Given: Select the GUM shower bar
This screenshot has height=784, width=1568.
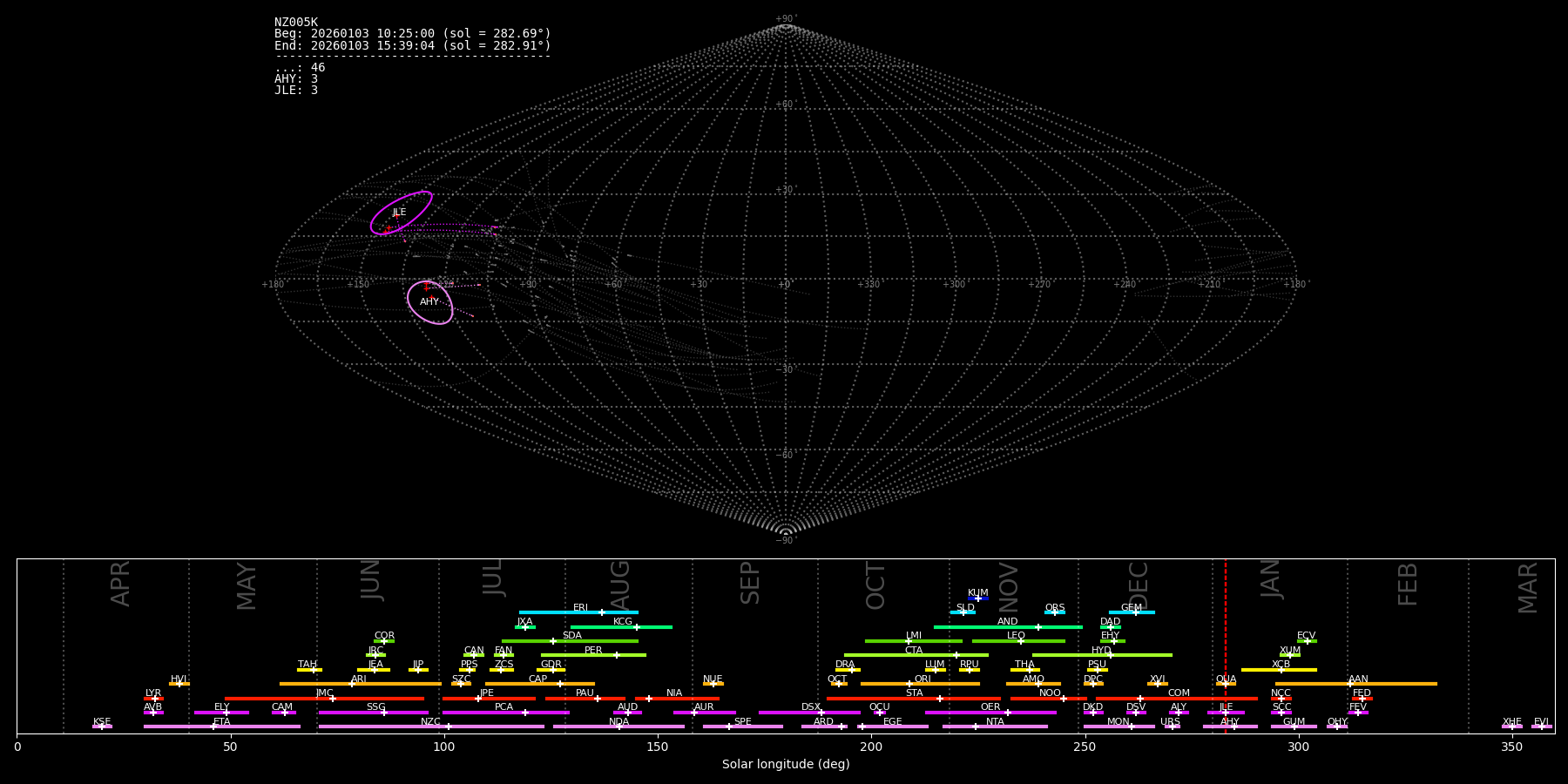Looking at the screenshot, I should pyautogui.click(x=1294, y=727).
